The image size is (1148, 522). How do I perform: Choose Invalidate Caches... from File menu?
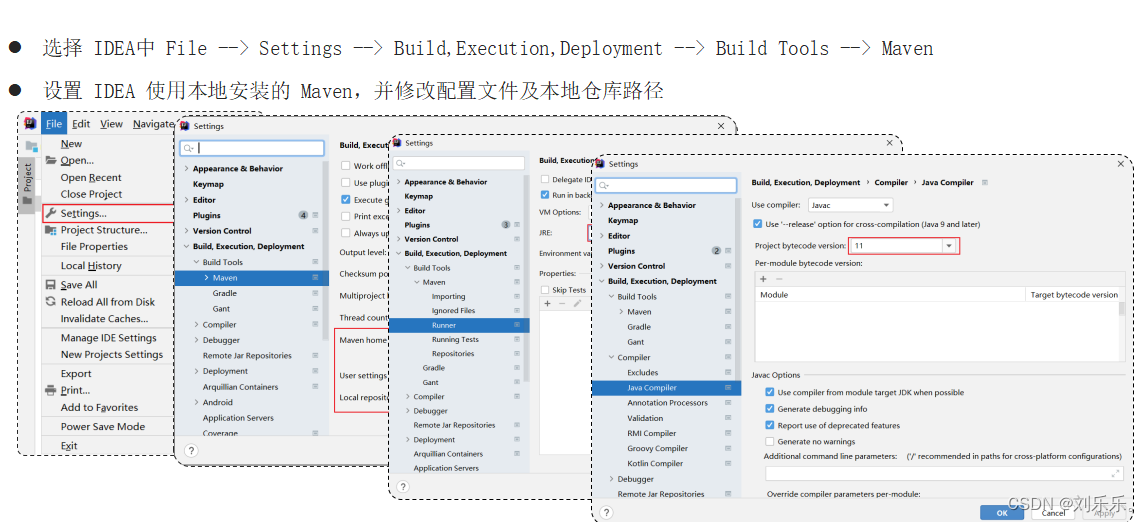click(x=104, y=318)
